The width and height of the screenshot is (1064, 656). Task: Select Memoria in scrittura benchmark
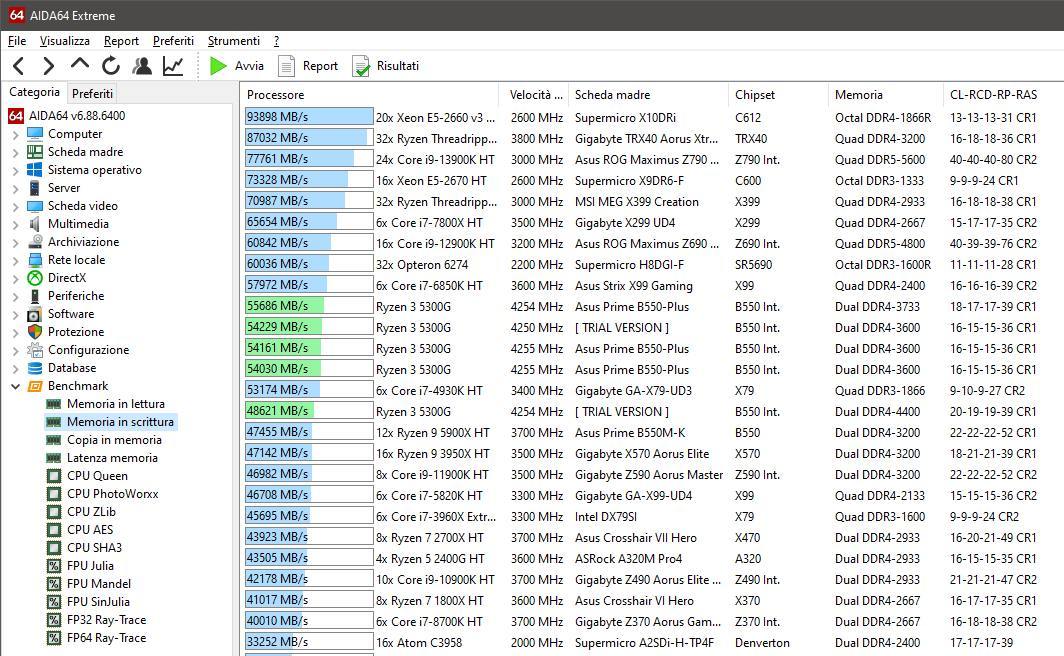[x=120, y=422]
